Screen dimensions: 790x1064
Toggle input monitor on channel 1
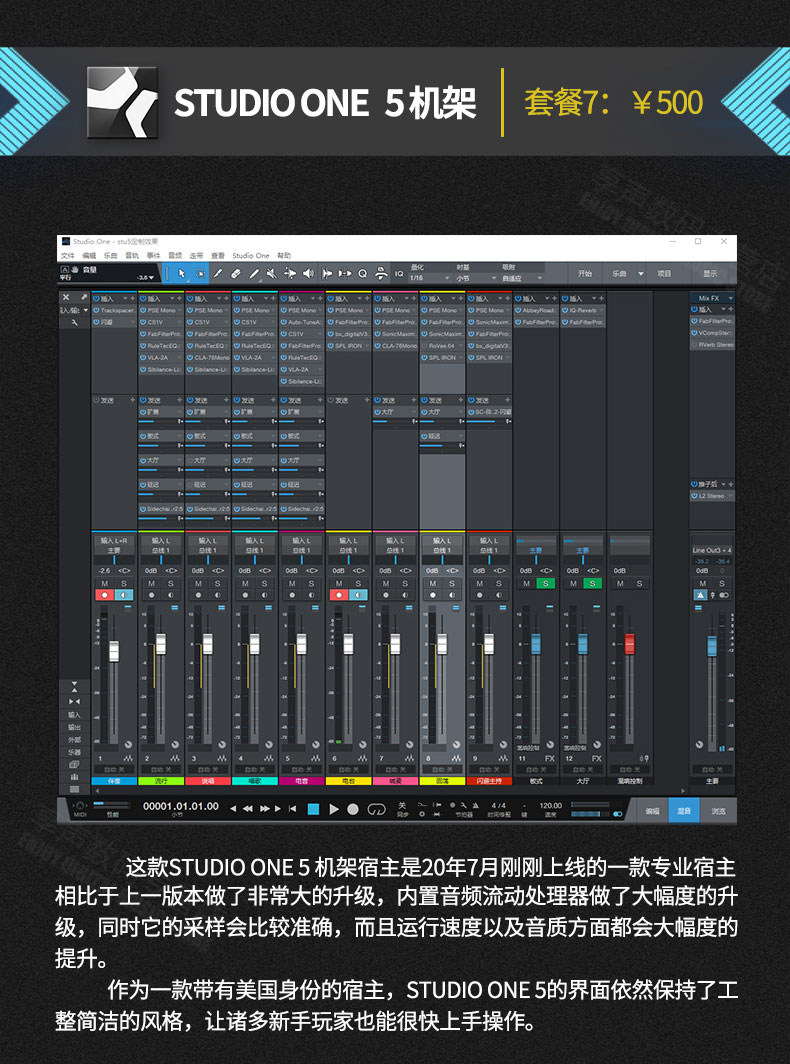[124, 595]
